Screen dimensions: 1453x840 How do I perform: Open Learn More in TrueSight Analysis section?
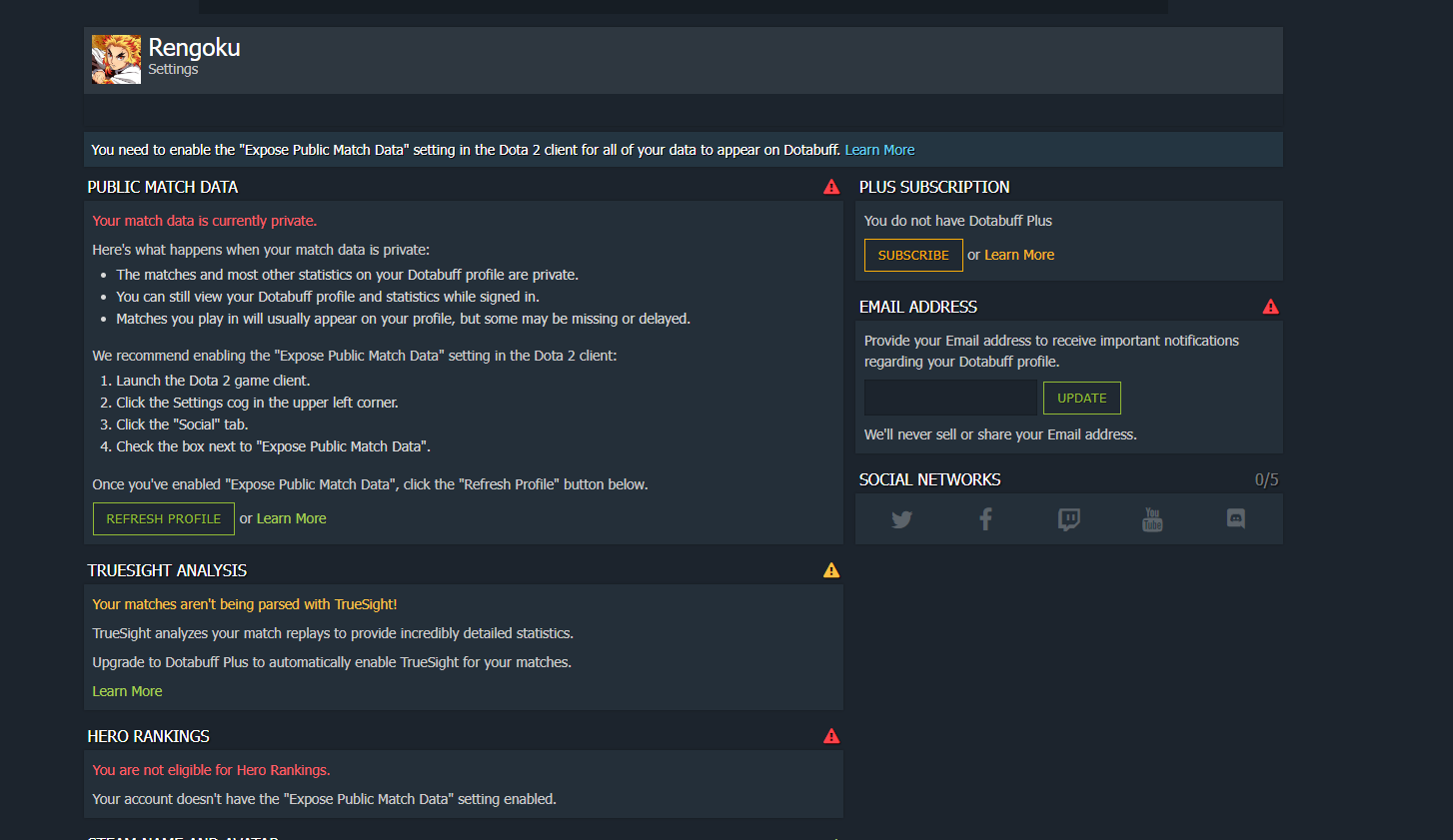tap(127, 690)
